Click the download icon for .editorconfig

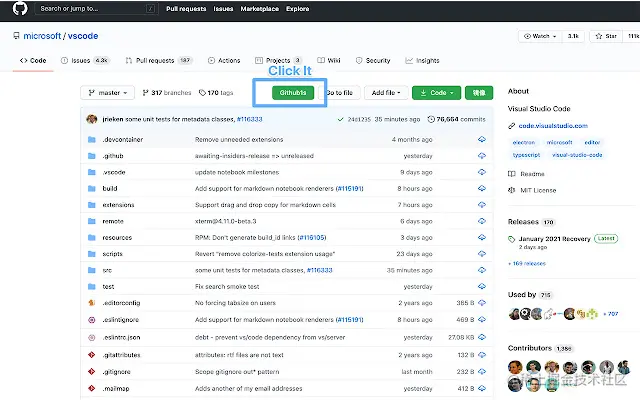[482, 303]
